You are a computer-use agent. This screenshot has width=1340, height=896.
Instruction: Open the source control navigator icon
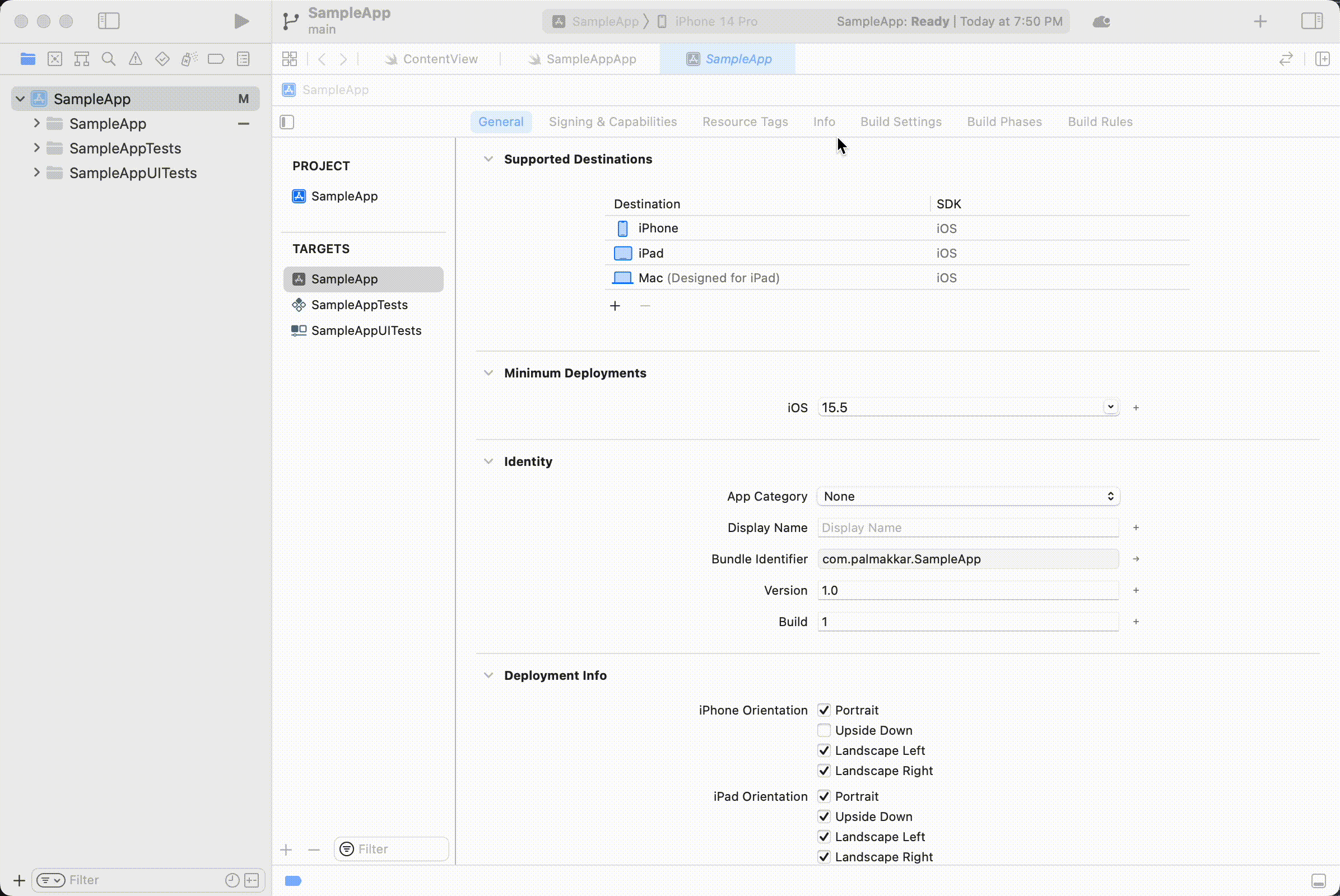(x=55, y=59)
